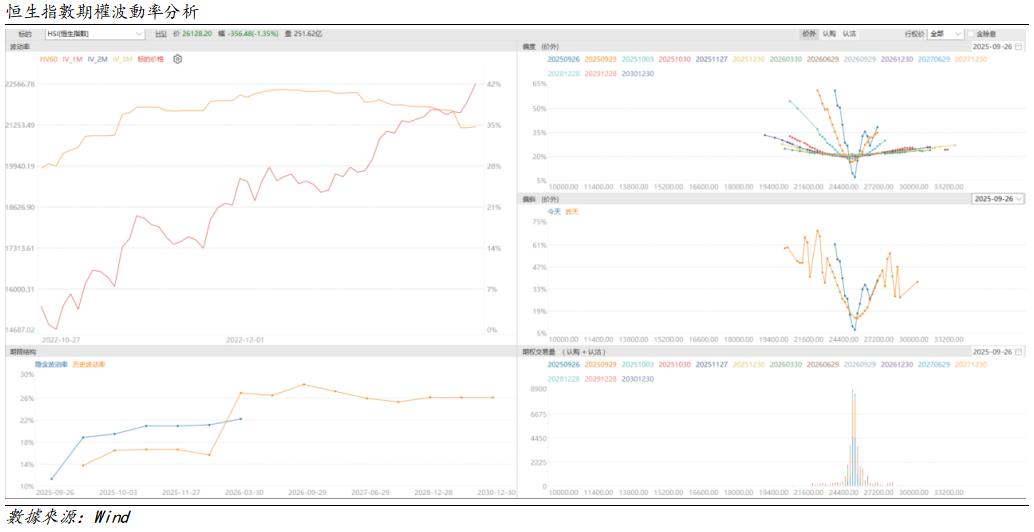
Task: Toggle the IV_2M legend line
Action: click(97, 60)
